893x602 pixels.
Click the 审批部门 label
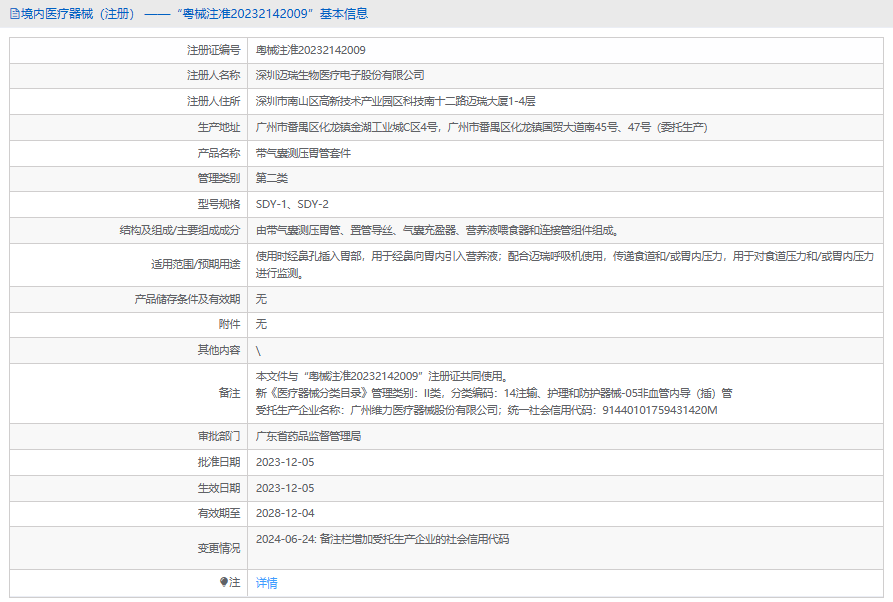point(219,436)
